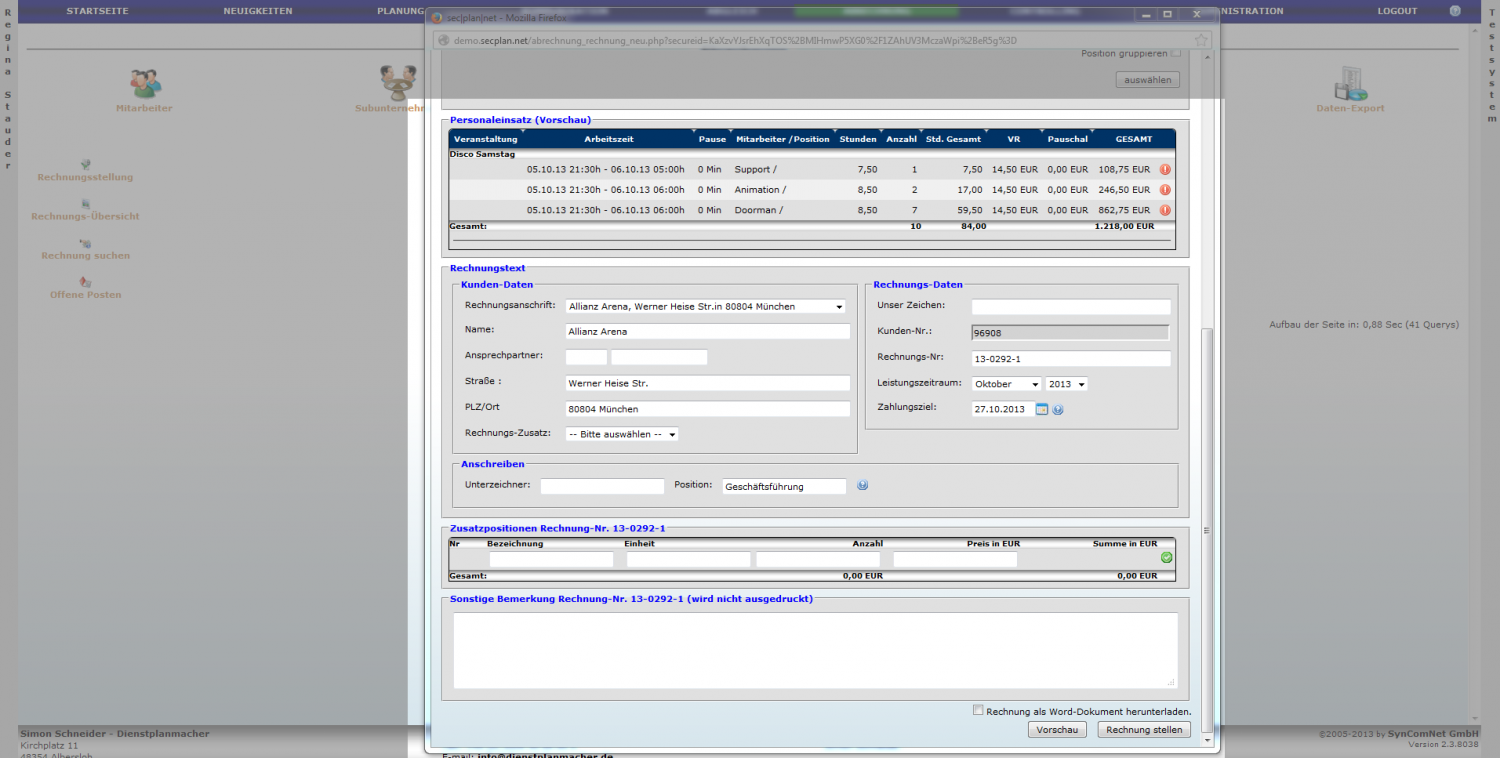The height and width of the screenshot is (758, 1500).
Task: Click the Rechnungsstellung sidebar icon
Action: click(86, 164)
